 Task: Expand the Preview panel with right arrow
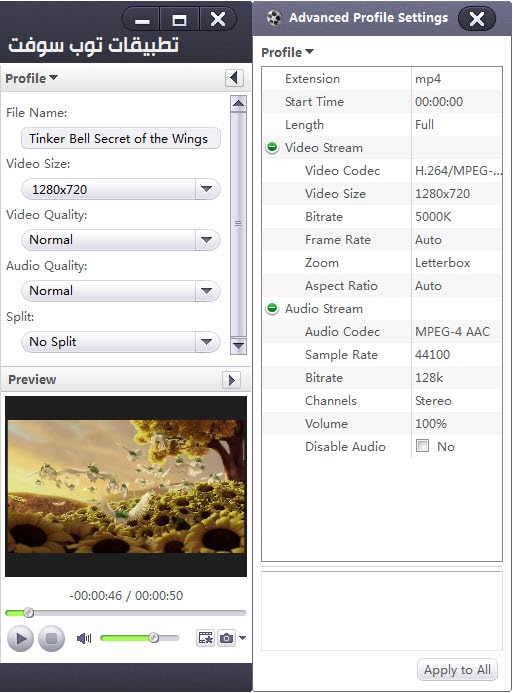click(x=232, y=380)
